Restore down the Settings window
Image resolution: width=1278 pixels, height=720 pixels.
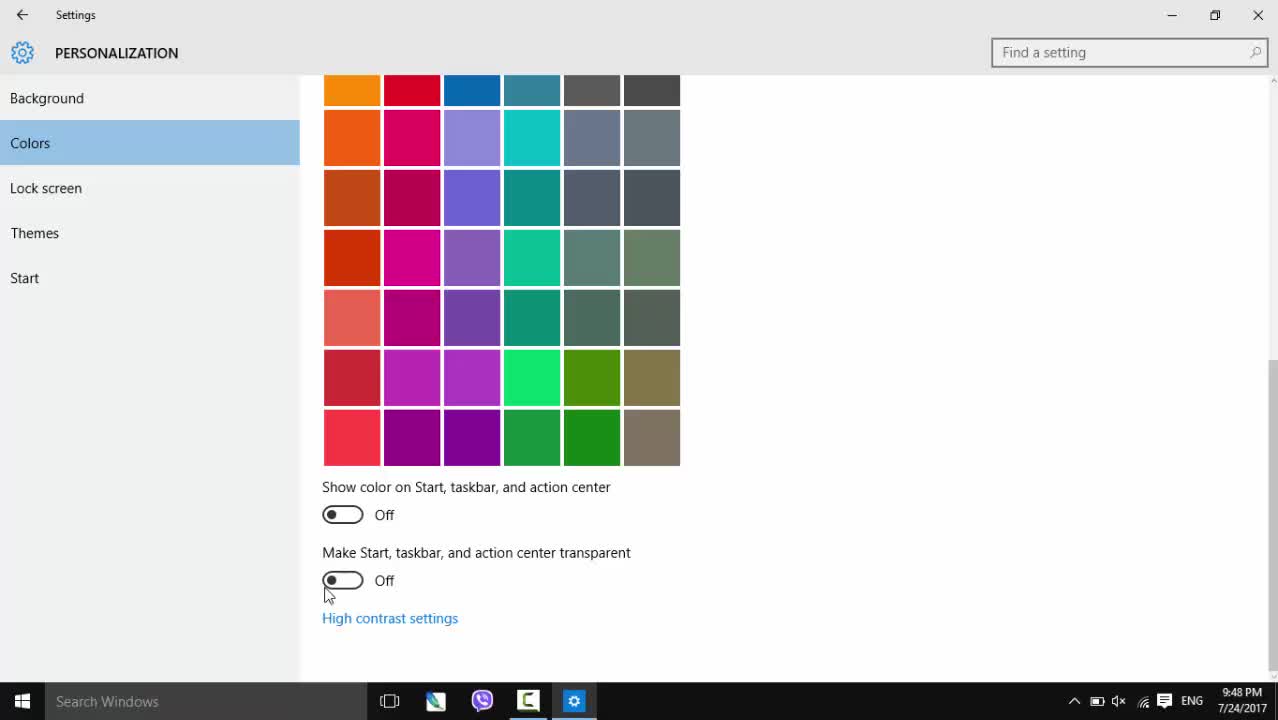coord(1215,15)
